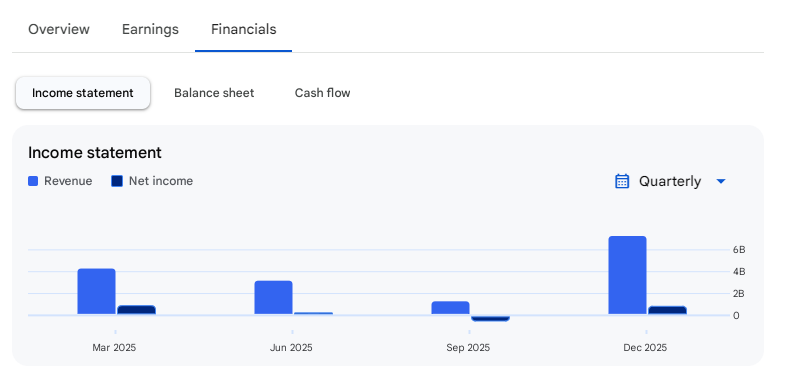Click the 4B y-axis value
This screenshot has height=374, width=786.
739,272
